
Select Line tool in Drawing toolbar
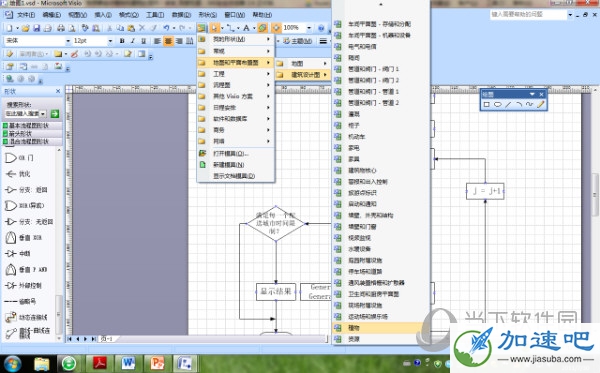point(508,104)
